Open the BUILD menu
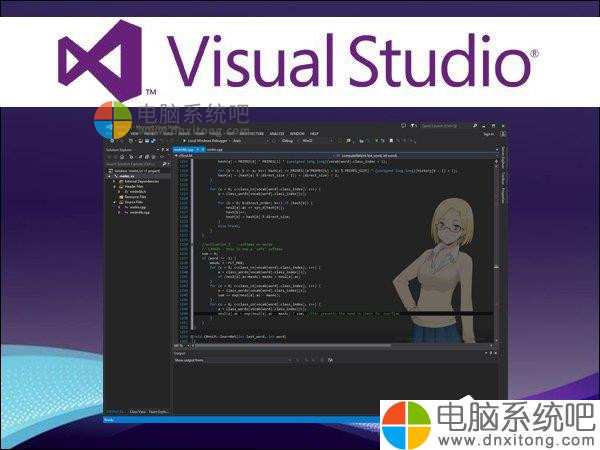 coord(168,134)
